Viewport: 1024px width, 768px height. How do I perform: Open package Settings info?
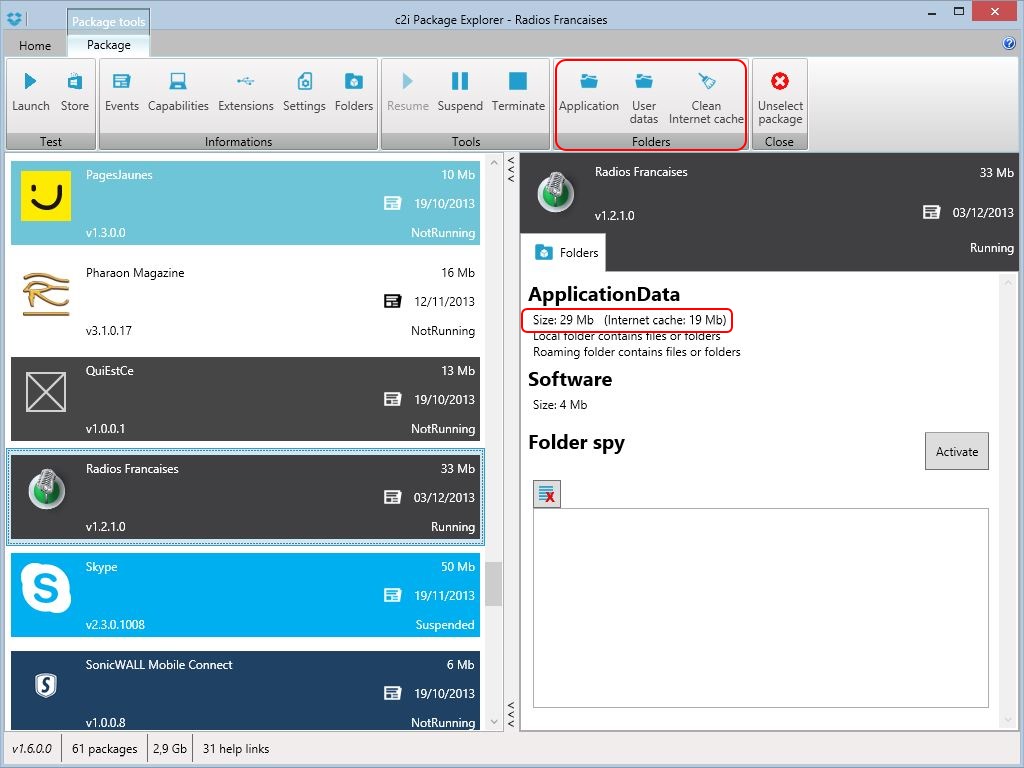tap(304, 93)
